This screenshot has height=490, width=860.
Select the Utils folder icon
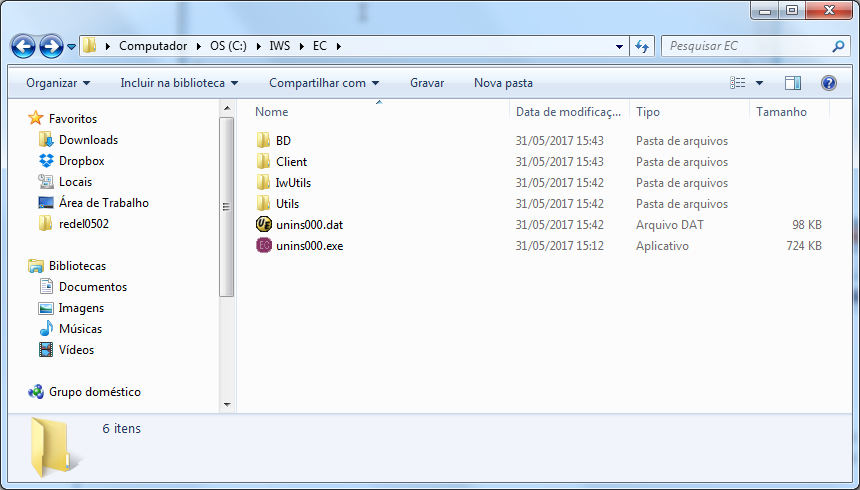[x=264, y=204]
